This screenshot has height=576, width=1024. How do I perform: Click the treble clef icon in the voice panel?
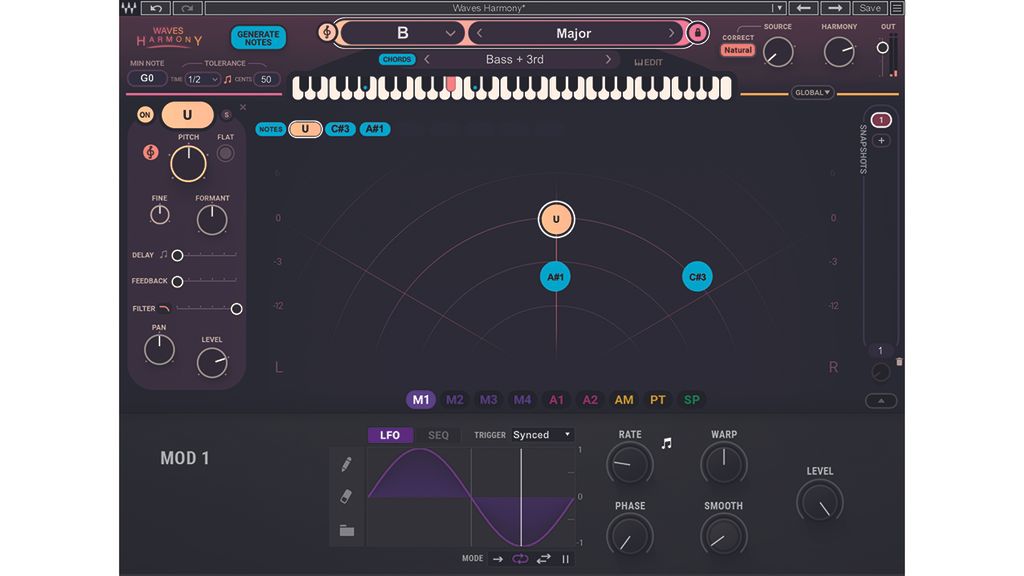click(x=150, y=152)
